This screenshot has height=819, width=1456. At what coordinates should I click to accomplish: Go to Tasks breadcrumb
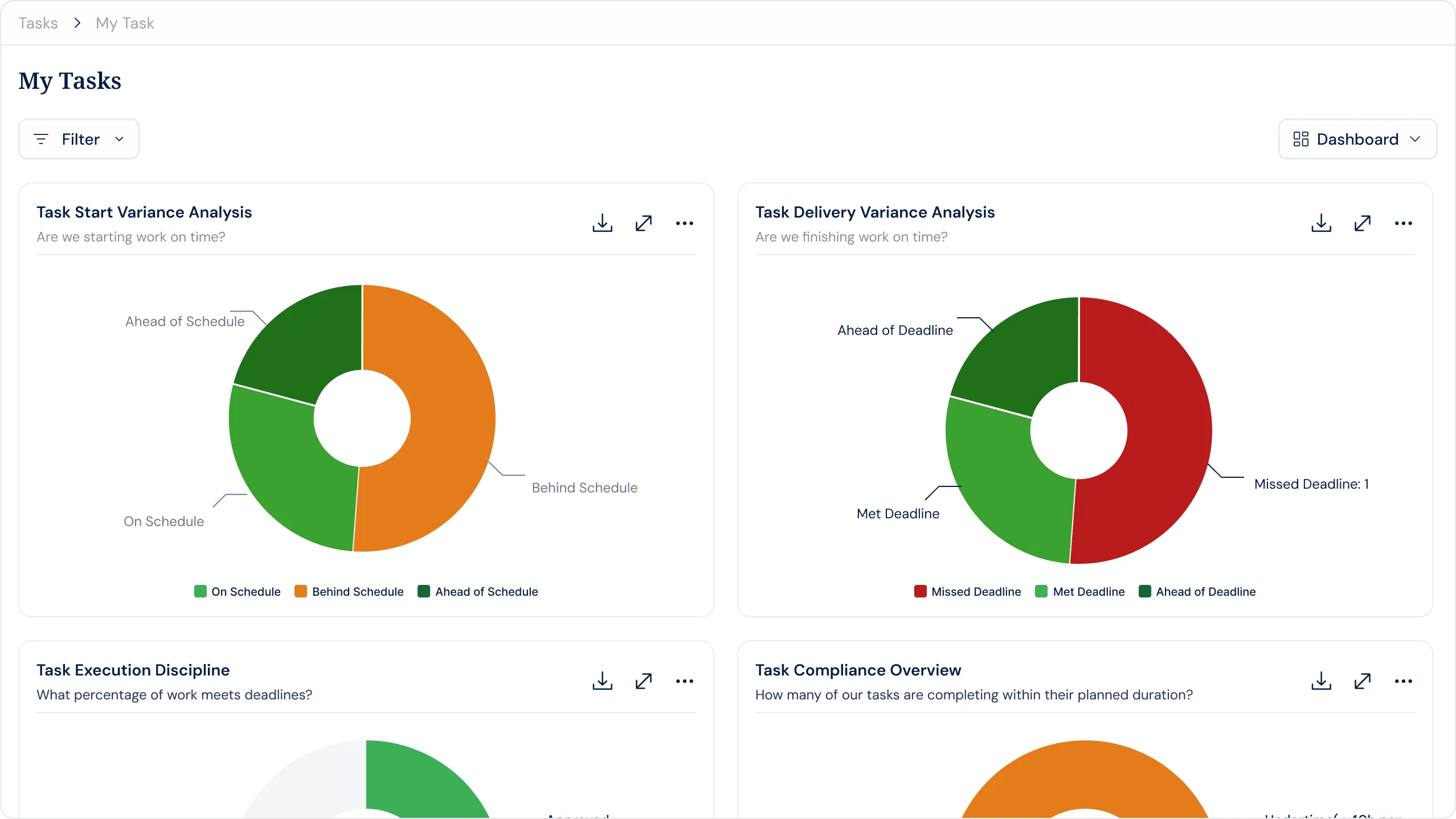coord(38,23)
